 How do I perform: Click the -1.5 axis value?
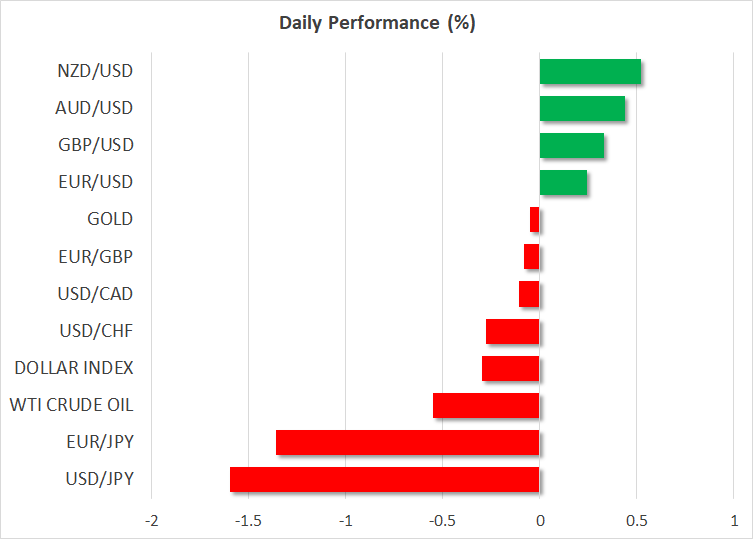pos(247,520)
